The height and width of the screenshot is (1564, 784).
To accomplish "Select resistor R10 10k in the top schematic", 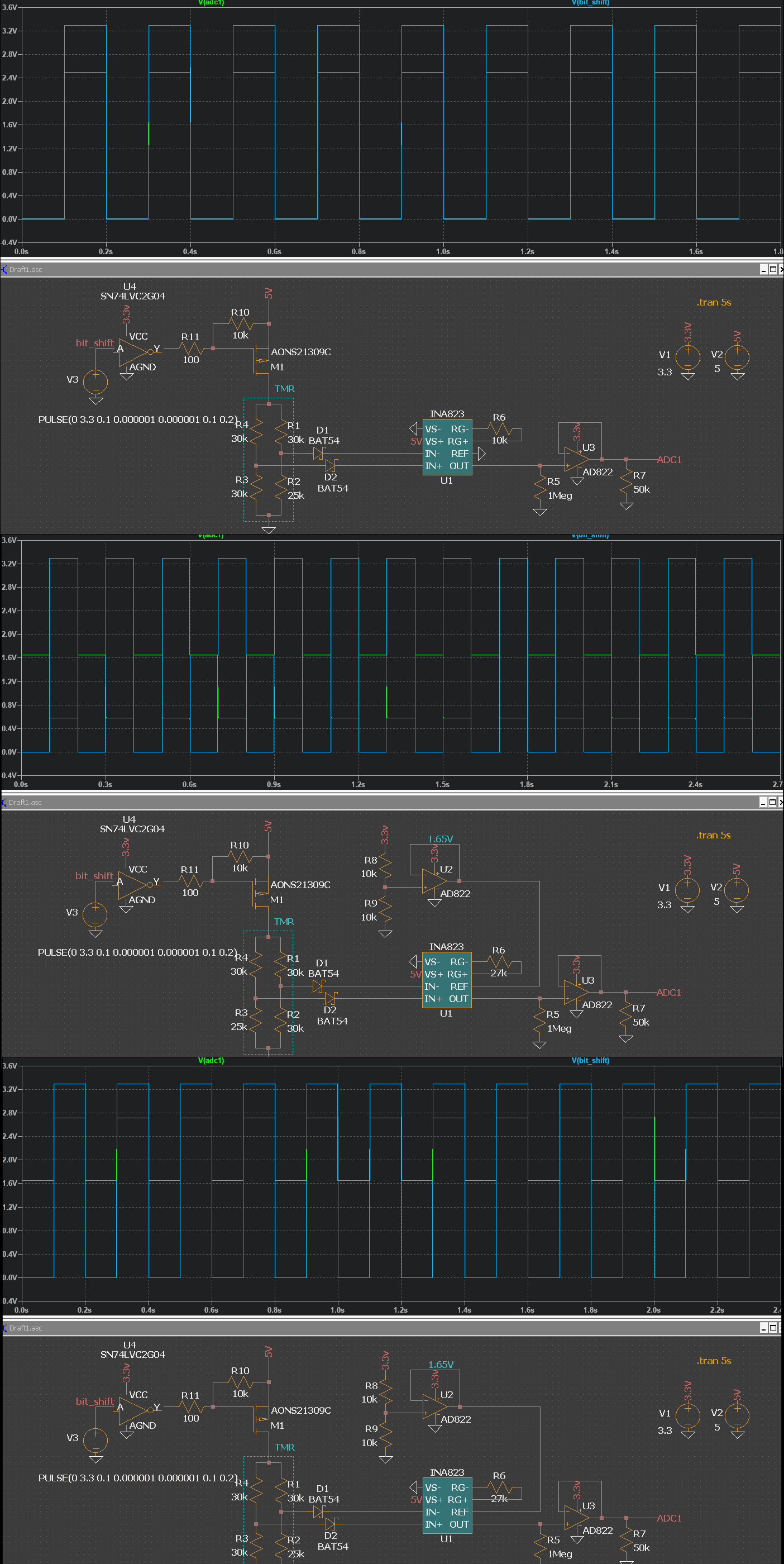I will [240, 323].
